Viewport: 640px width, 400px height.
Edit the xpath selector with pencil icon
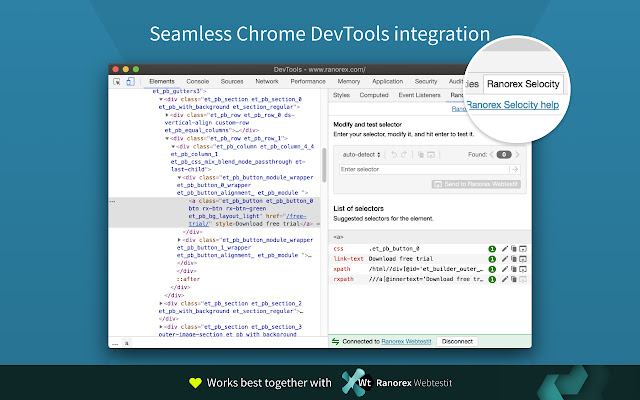click(505, 269)
